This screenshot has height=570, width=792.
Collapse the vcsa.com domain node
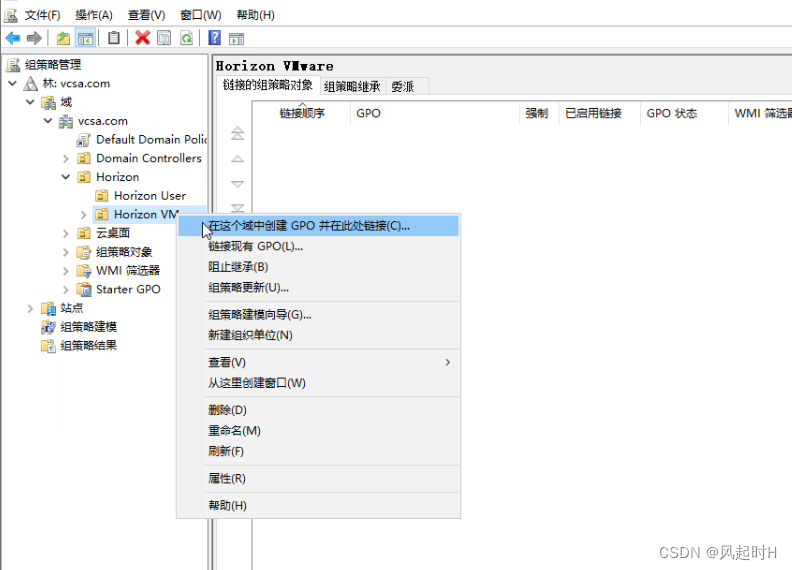[x=48, y=121]
